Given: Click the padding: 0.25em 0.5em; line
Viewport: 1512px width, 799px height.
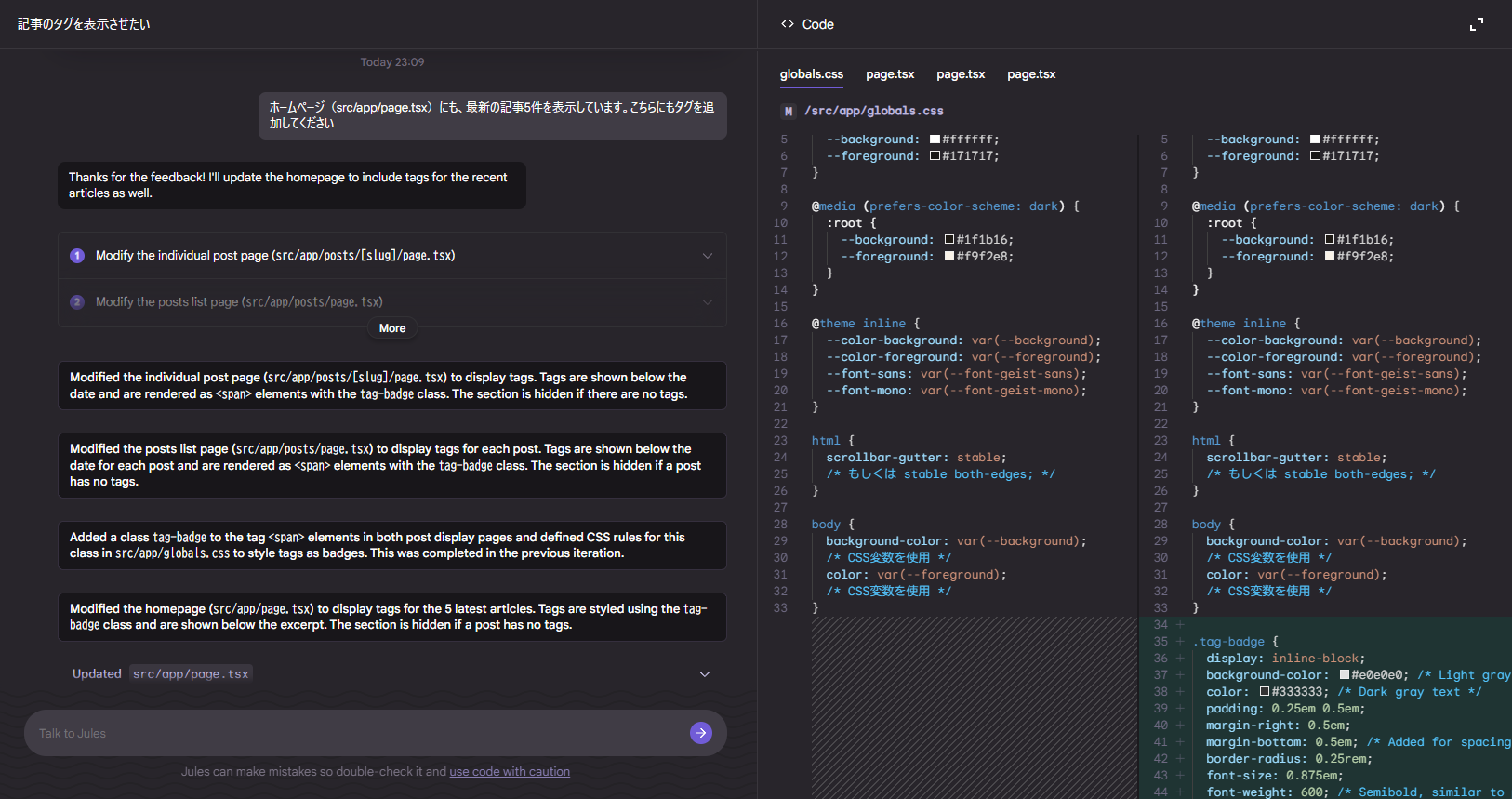Looking at the screenshot, I should pos(1286,709).
